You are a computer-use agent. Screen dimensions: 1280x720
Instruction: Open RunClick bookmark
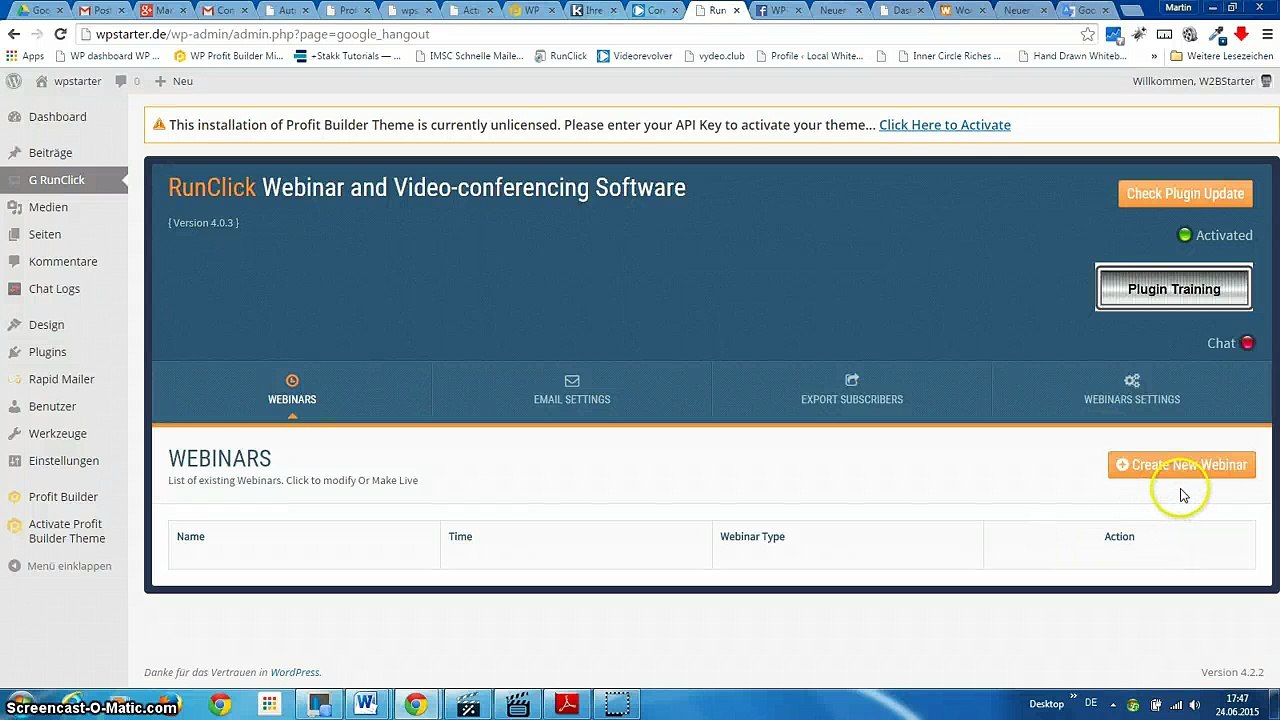[x=560, y=56]
